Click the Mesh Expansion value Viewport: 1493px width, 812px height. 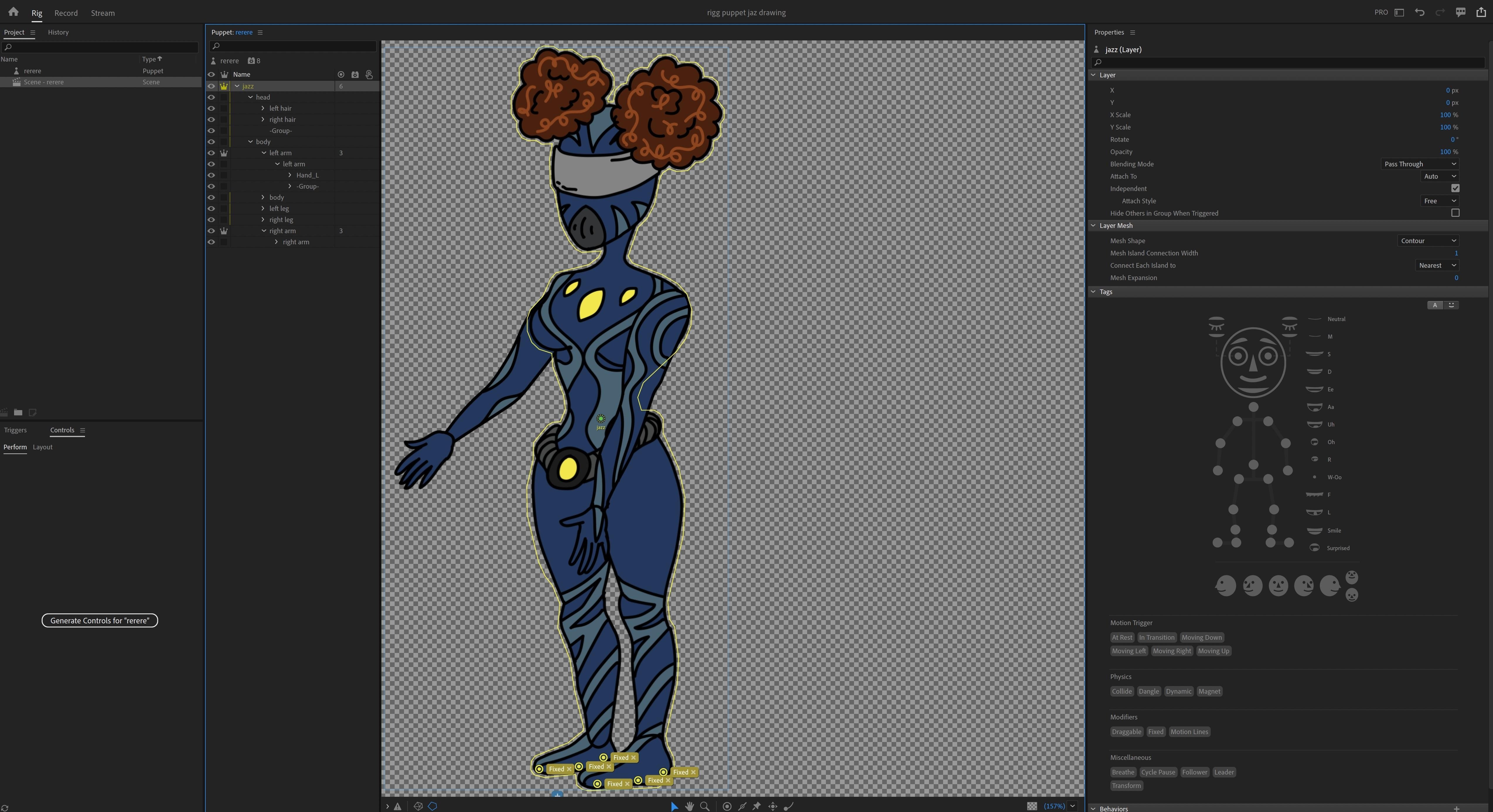[x=1456, y=278]
